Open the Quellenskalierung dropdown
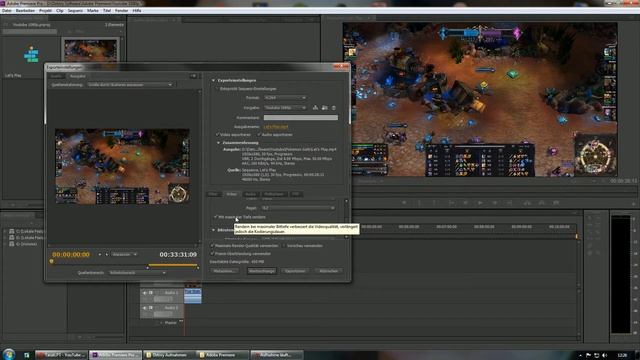The image size is (640, 360). pos(130,84)
